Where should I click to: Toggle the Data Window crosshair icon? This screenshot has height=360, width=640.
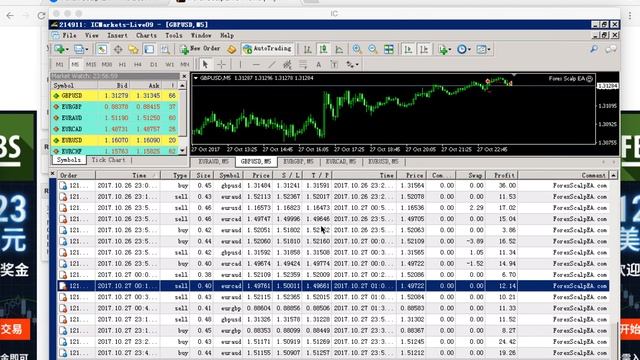[118, 49]
